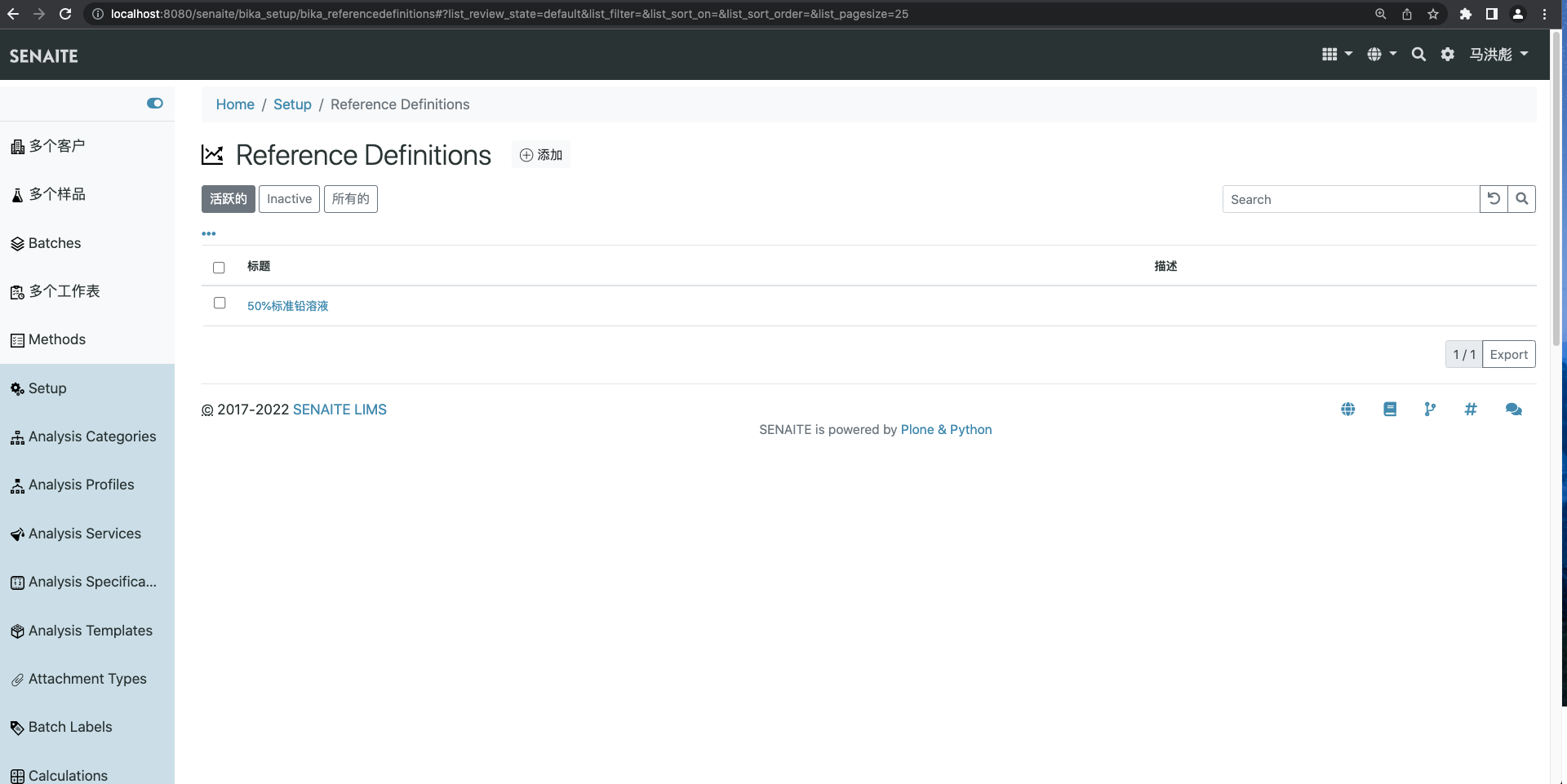This screenshot has width=1567, height=784.
Task: Select the 所有的 all filter tab
Action: 351,199
